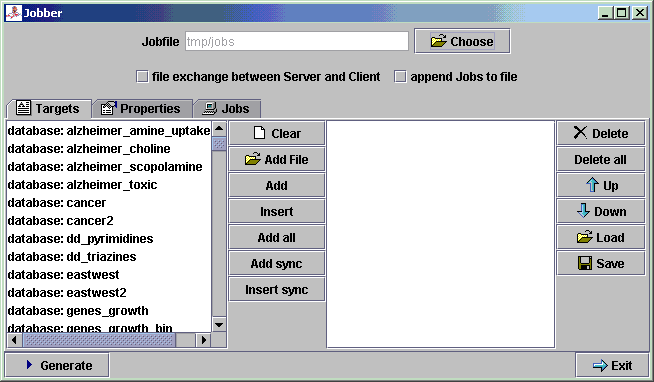
Task: Select database: alzheimer_choline
Action: [109, 149]
